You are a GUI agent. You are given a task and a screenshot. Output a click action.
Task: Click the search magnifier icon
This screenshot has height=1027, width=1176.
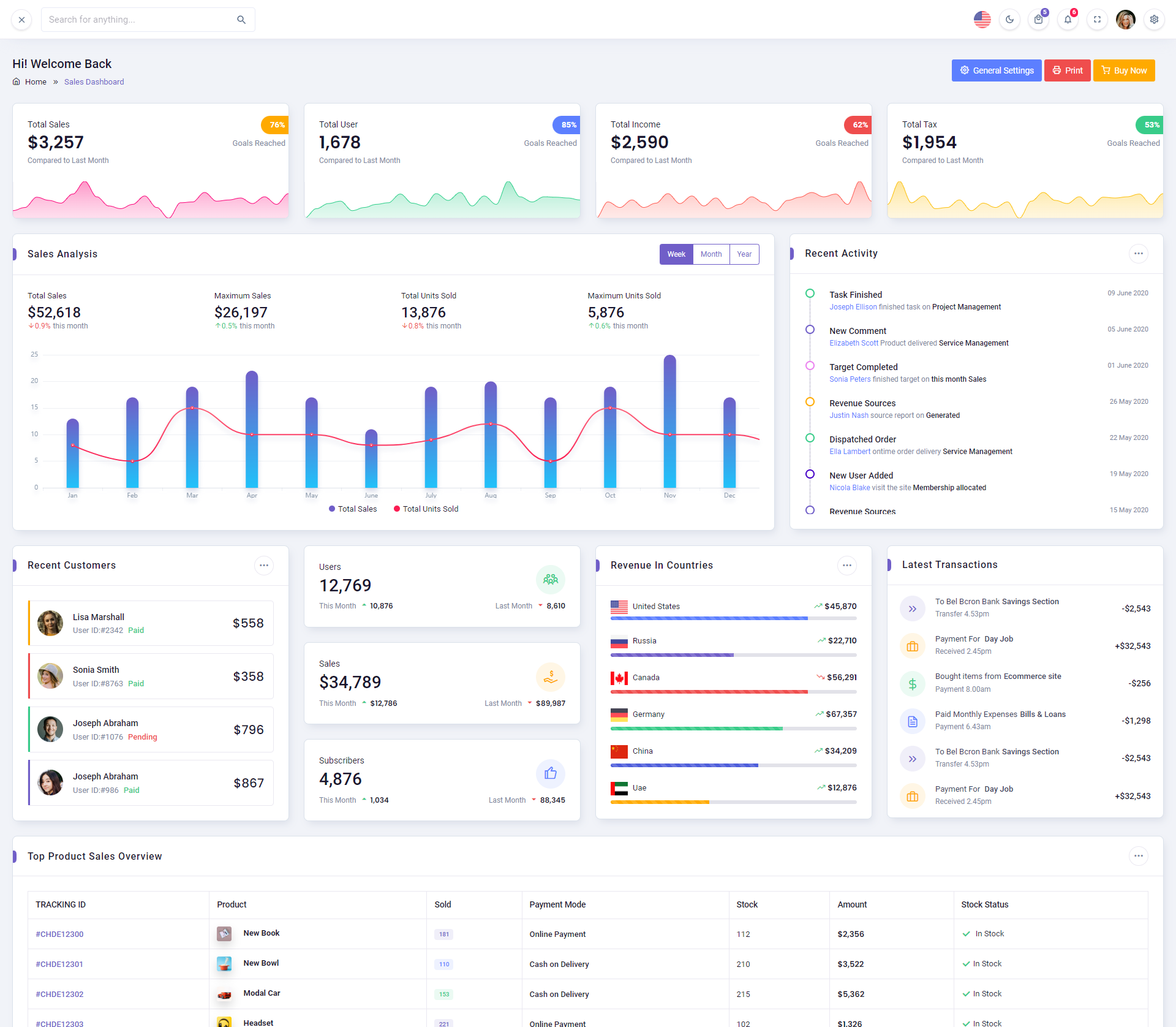[241, 20]
